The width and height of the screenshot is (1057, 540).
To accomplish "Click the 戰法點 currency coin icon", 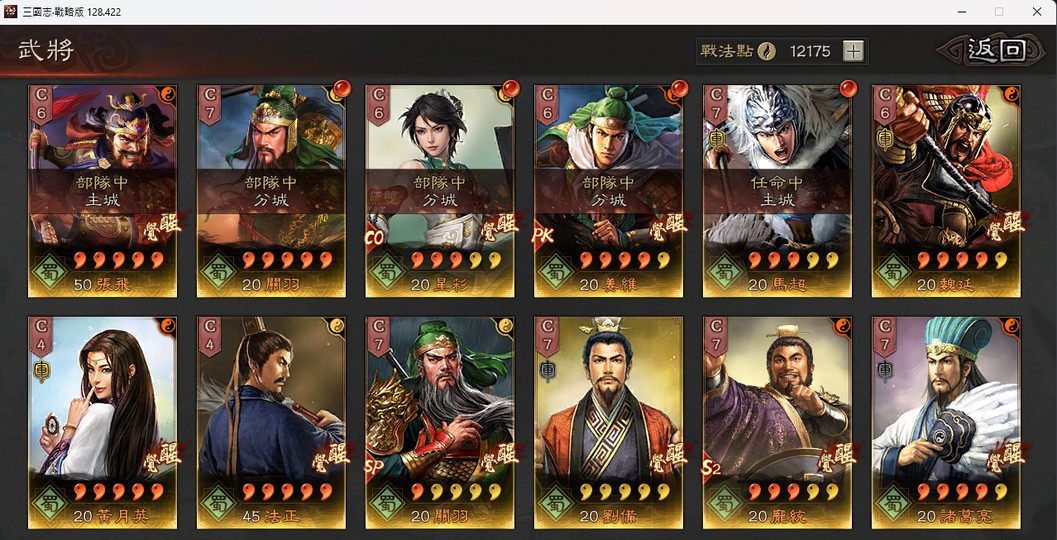I will (x=766, y=51).
